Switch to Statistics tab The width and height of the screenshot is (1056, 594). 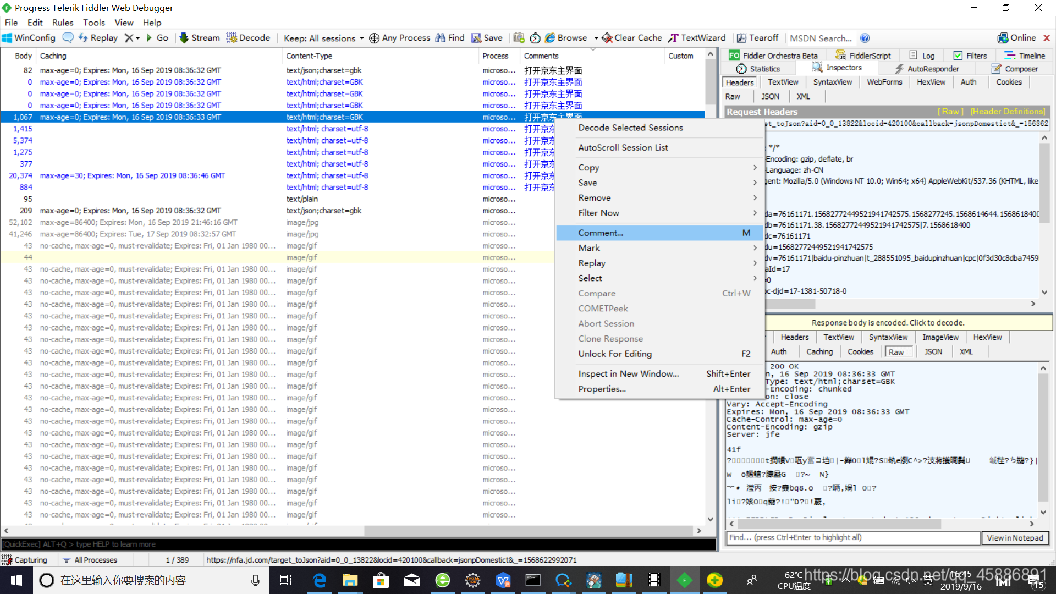tap(758, 69)
